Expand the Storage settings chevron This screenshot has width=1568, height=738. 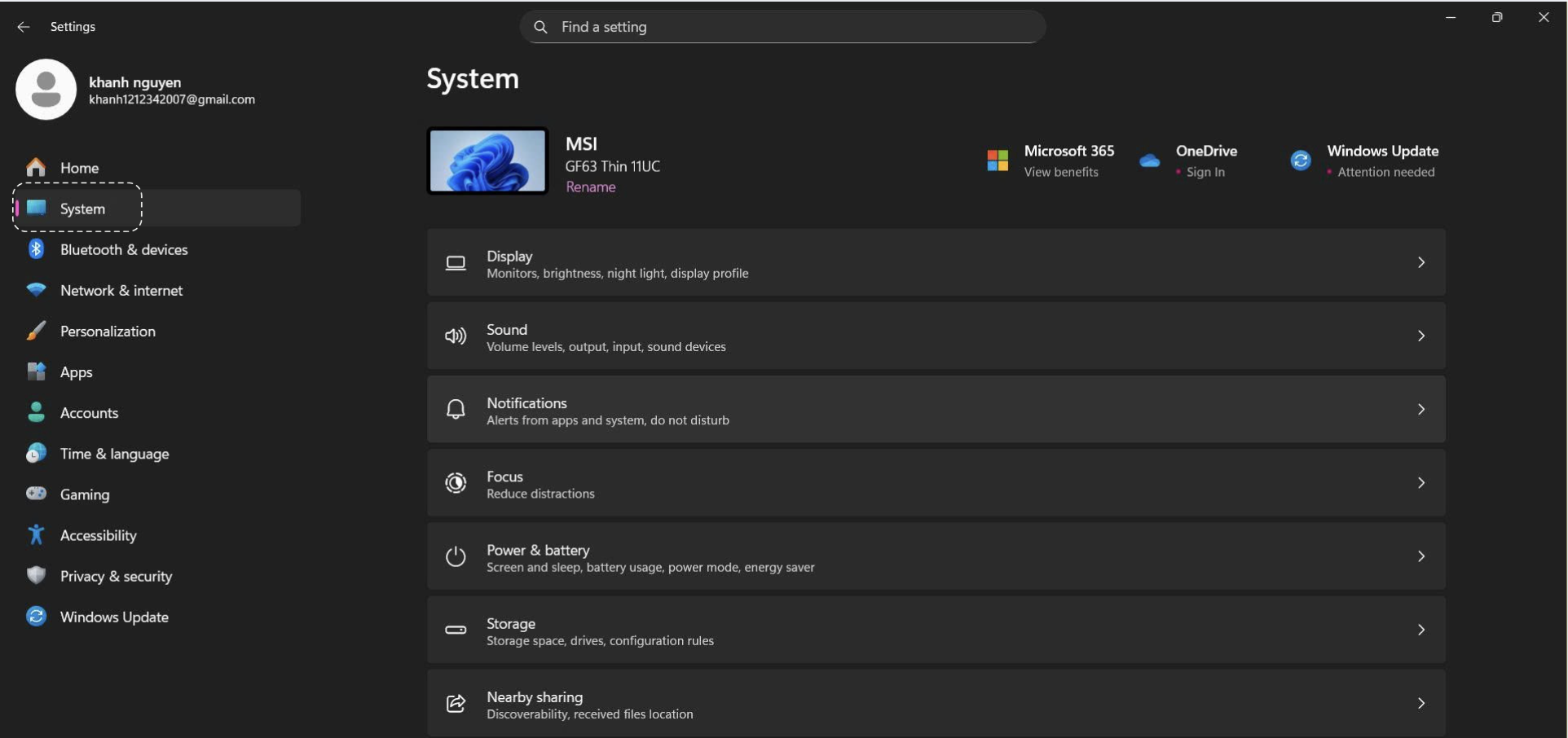click(x=1420, y=630)
